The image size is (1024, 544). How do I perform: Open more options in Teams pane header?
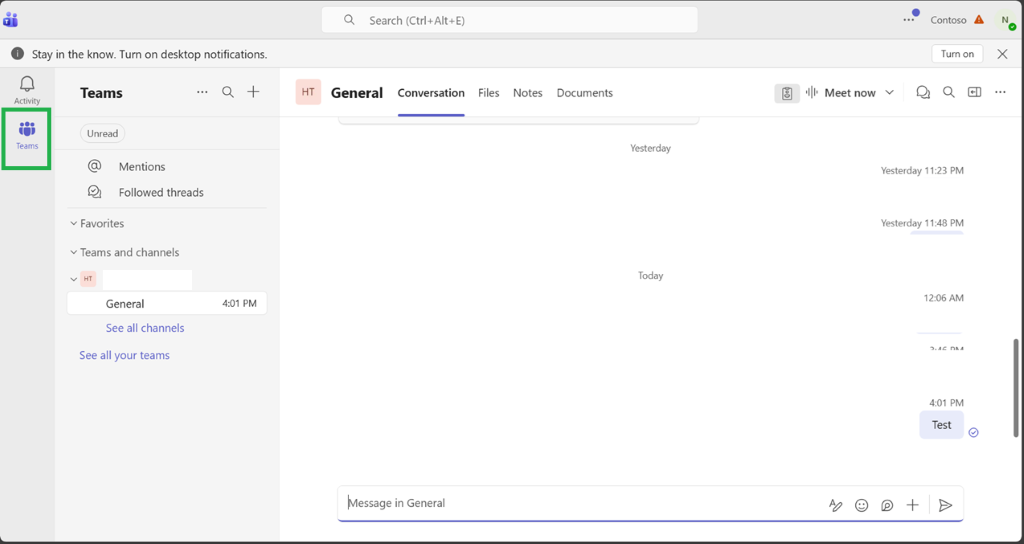202,92
